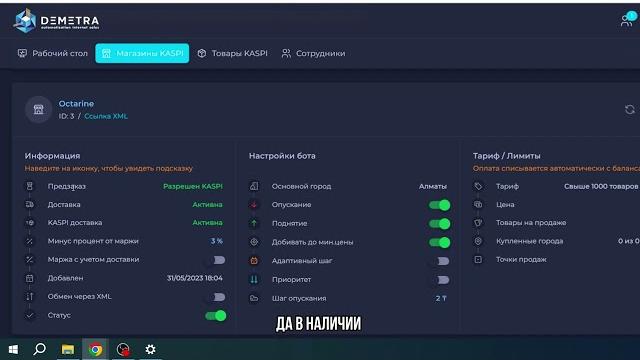
Task: Click the ID: 3 store label
Action: [67, 116]
